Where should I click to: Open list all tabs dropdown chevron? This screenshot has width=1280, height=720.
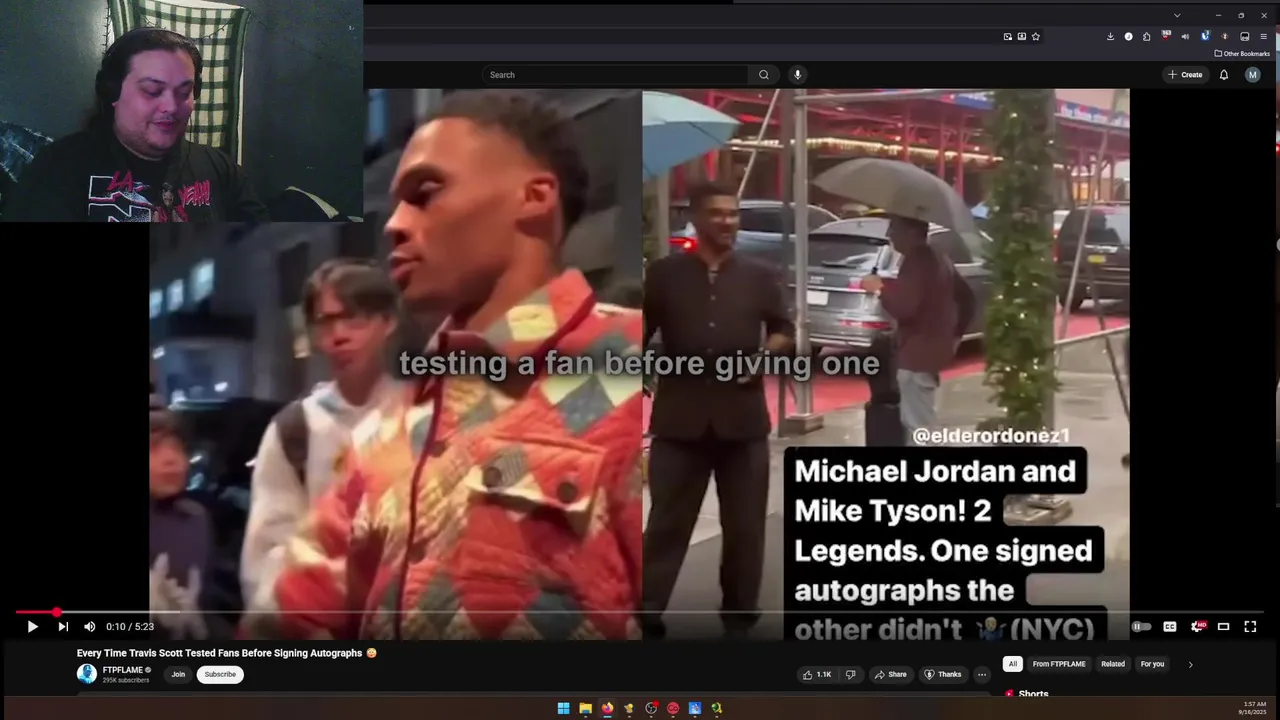click(x=1177, y=15)
